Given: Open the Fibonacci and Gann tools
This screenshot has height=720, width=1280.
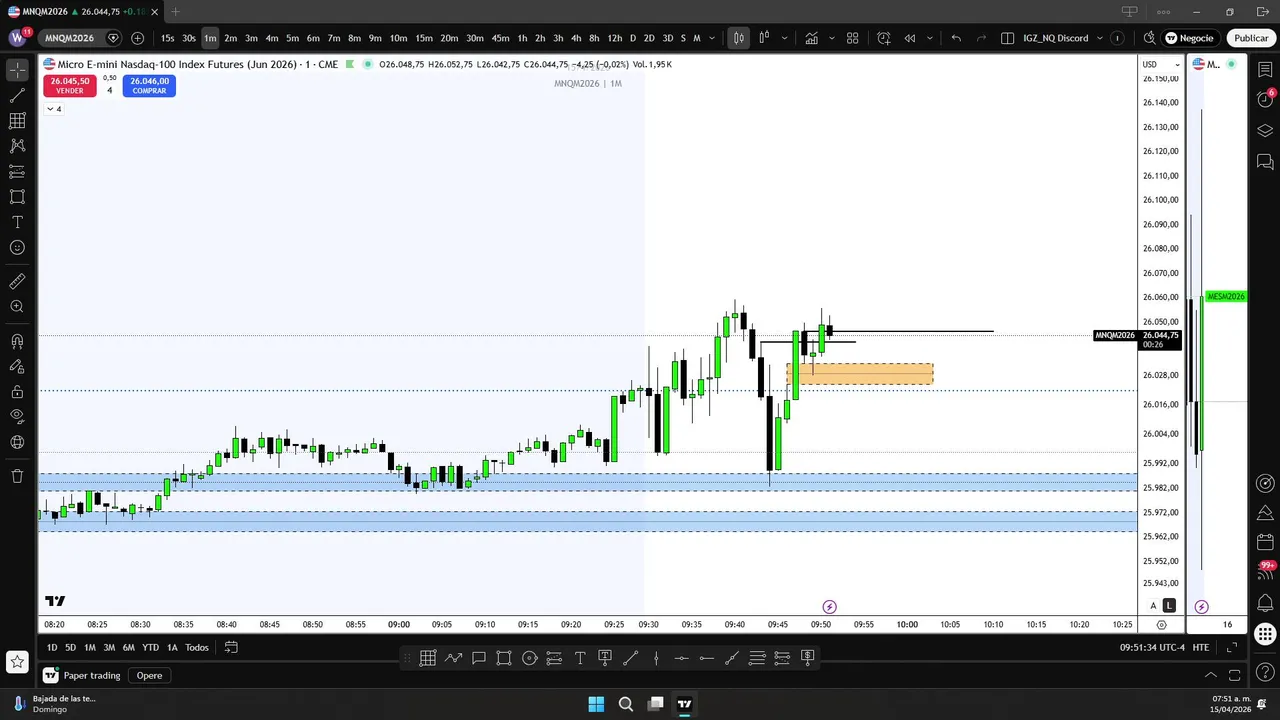Looking at the screenshot, I should click(17, 121).
